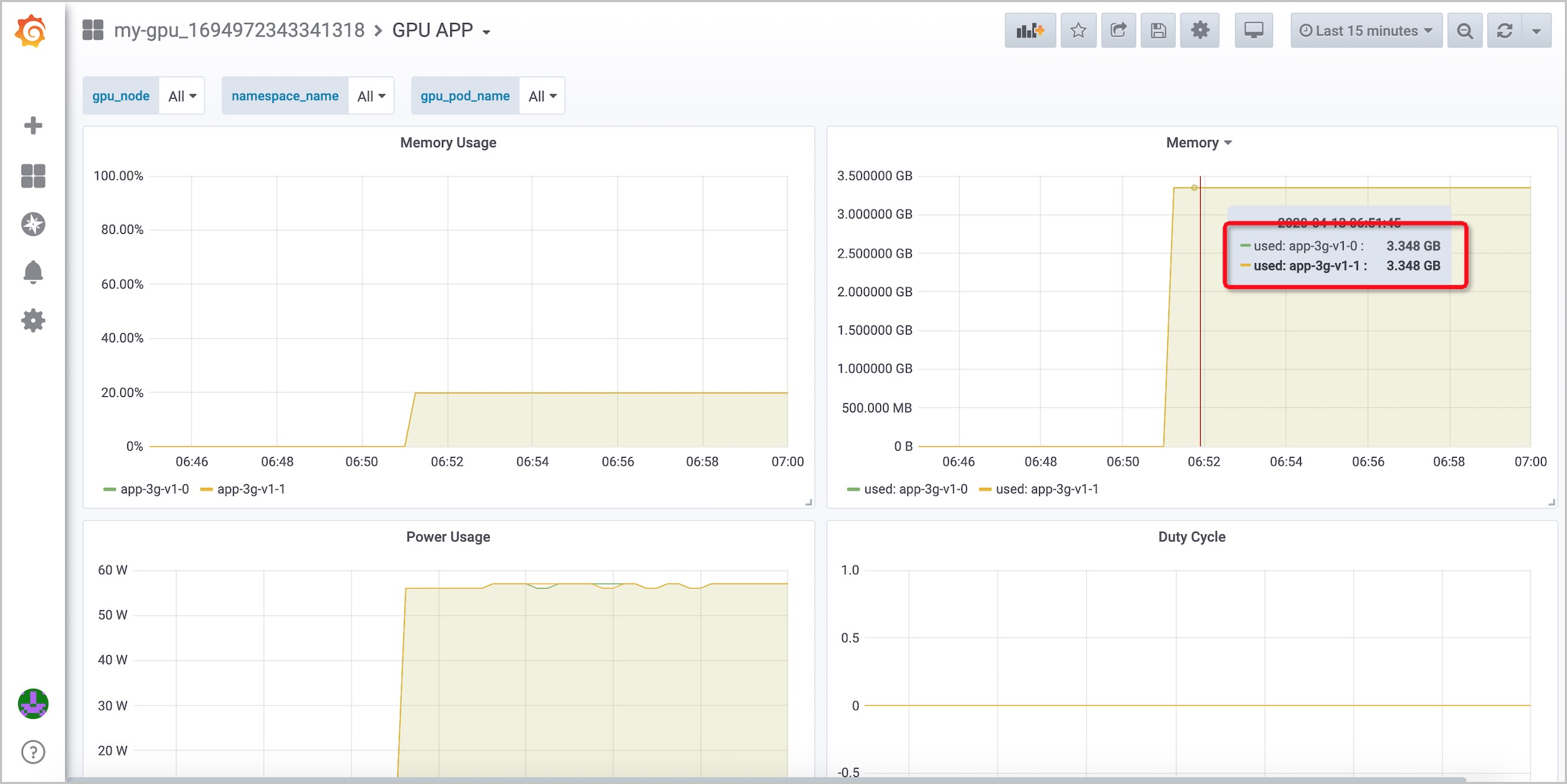Select the Explore compass icon
The width and height of the screenshot is (1567, 784).
point(32,224)
